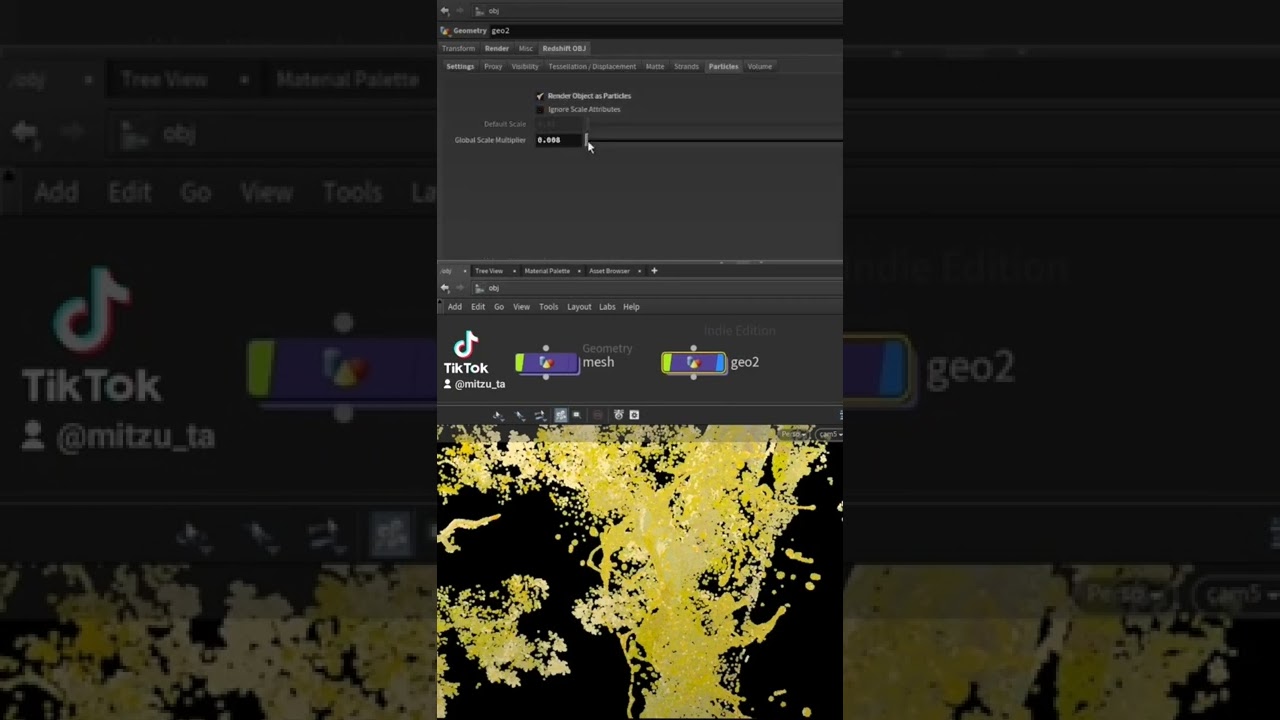Click the Default Scale value field
1280x720 pixels.
point(558,124)
